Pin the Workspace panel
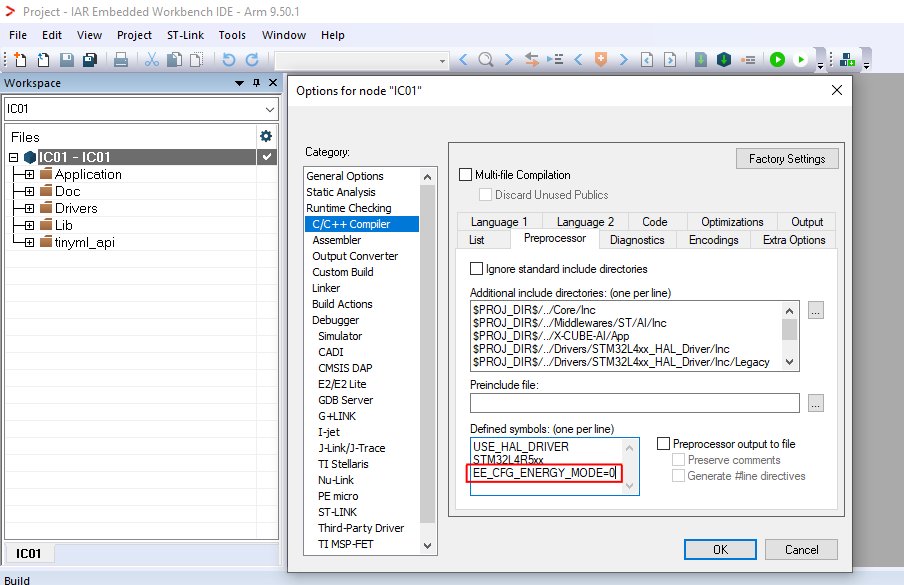This screenshot has width=904, height=585. 257,83
